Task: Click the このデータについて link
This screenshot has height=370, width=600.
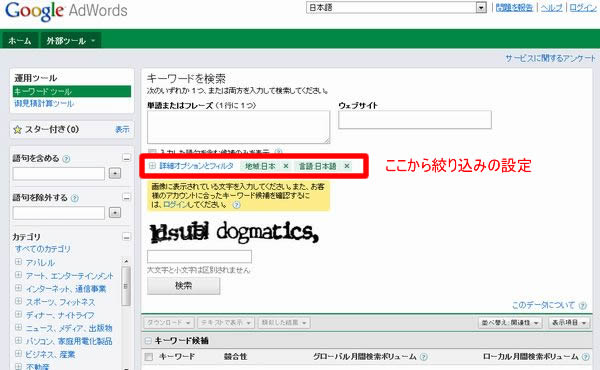Action: [543, 305]
